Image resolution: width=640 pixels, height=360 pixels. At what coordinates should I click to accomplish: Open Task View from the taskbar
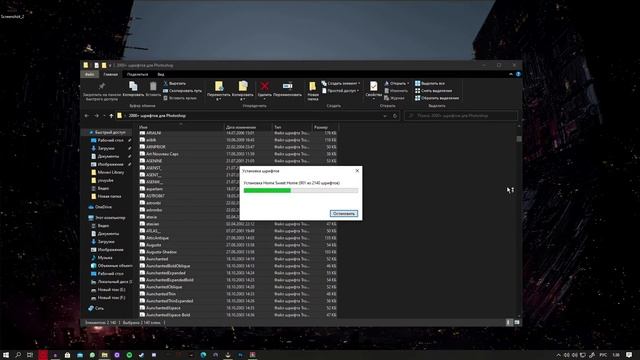(x=30, y=355)
